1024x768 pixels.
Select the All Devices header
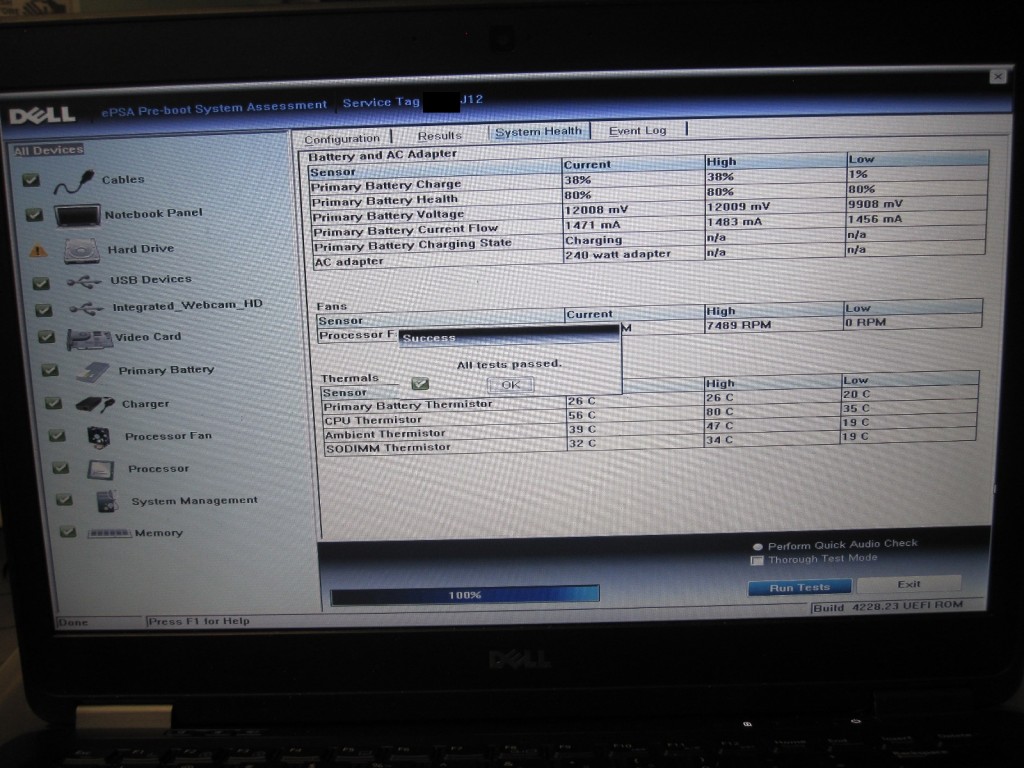pyautogui.click(x=49, y=150)
